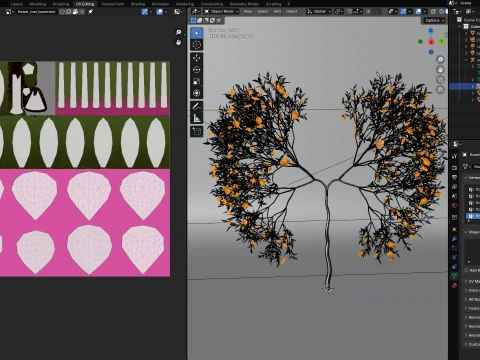Open the Add menu in the 3D viewport
Image resolution: width=480 pixels, height=360 pixels.
[x=277, y=12]
